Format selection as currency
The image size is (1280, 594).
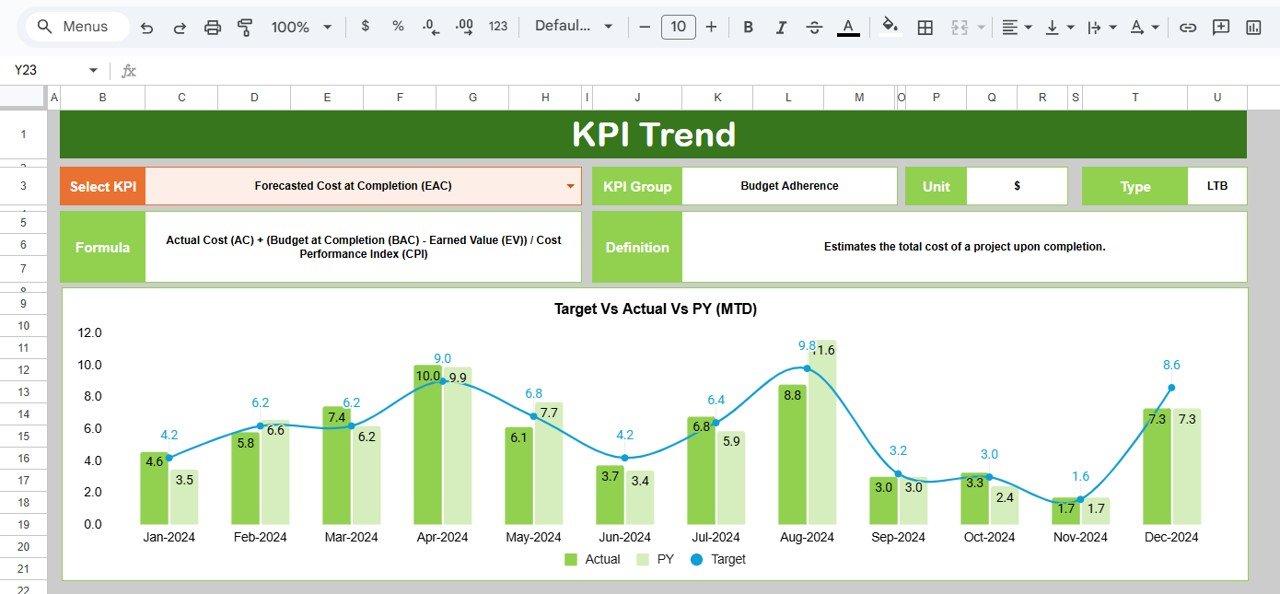pyautogui.click(x=365, y=27)
